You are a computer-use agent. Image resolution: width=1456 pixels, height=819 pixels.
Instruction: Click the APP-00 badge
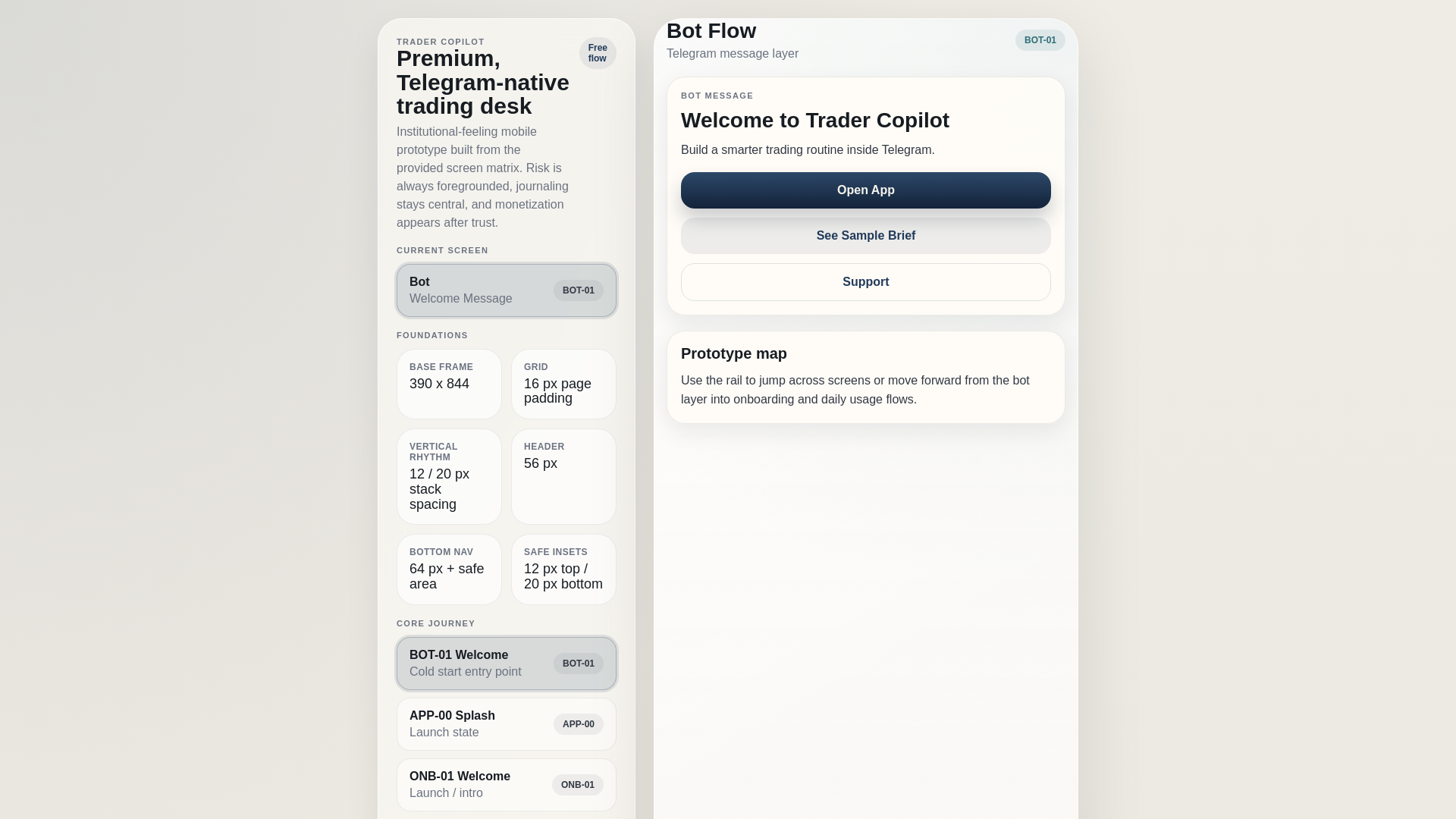[578, 724]
